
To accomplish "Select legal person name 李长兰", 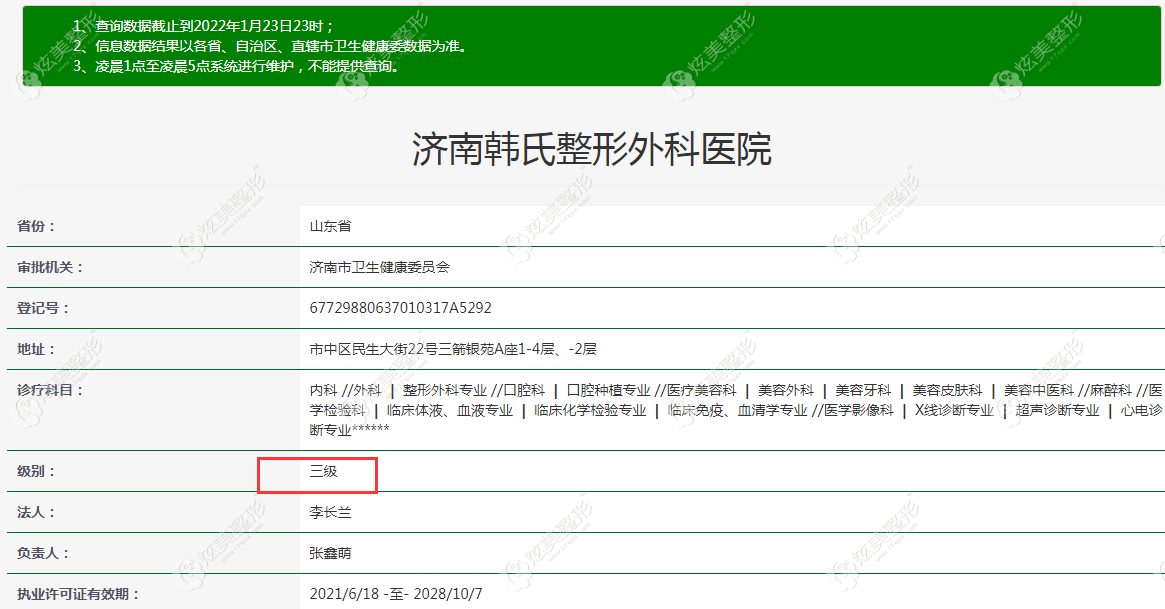I will (x=331, y=512).
